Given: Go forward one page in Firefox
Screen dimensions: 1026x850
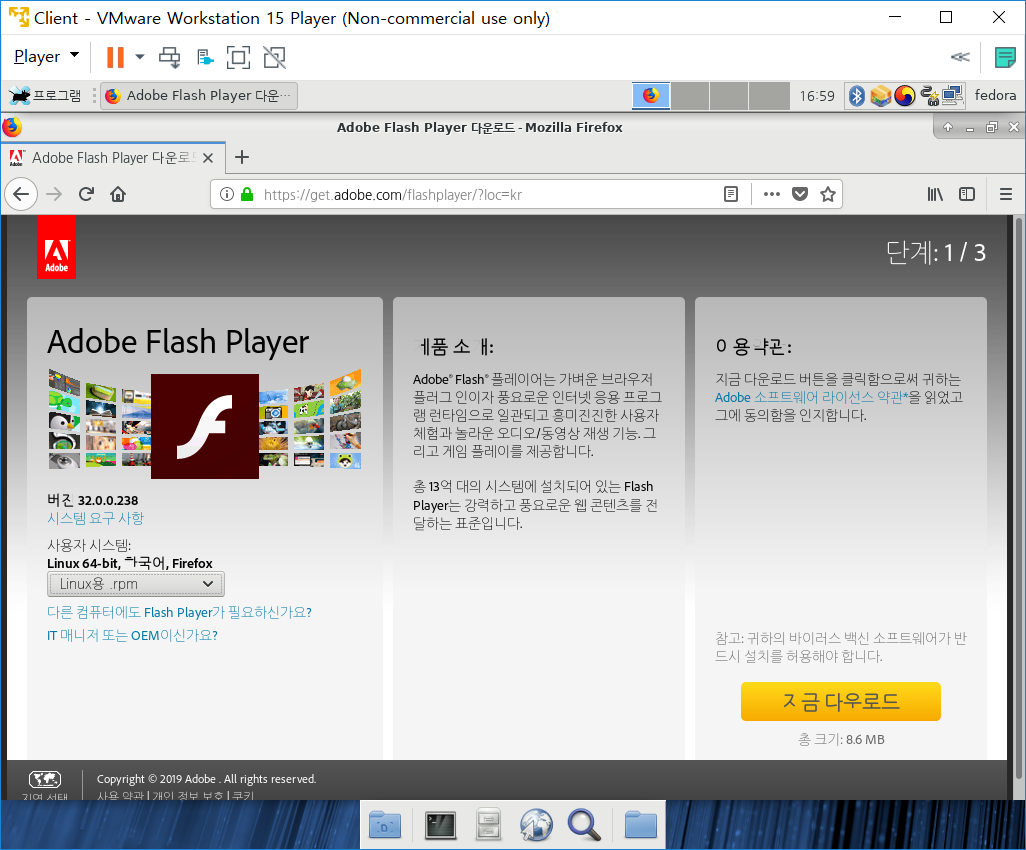Looking at the screenshot, I should (54, 194).
